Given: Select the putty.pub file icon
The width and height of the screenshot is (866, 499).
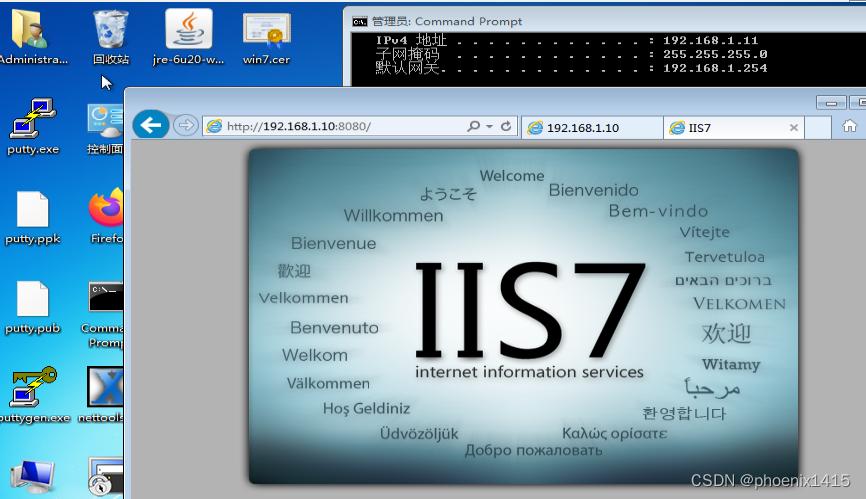Looking at the screenshot, I should coord(33,307).
